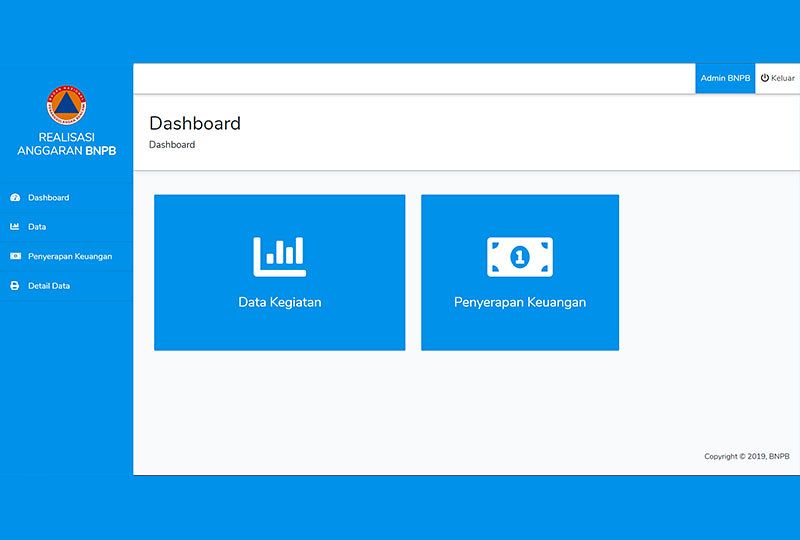Click the BNPB logo emblem in the sidebar
The height and width of the screenshot is (540, 800).
[x=66, y=105]
